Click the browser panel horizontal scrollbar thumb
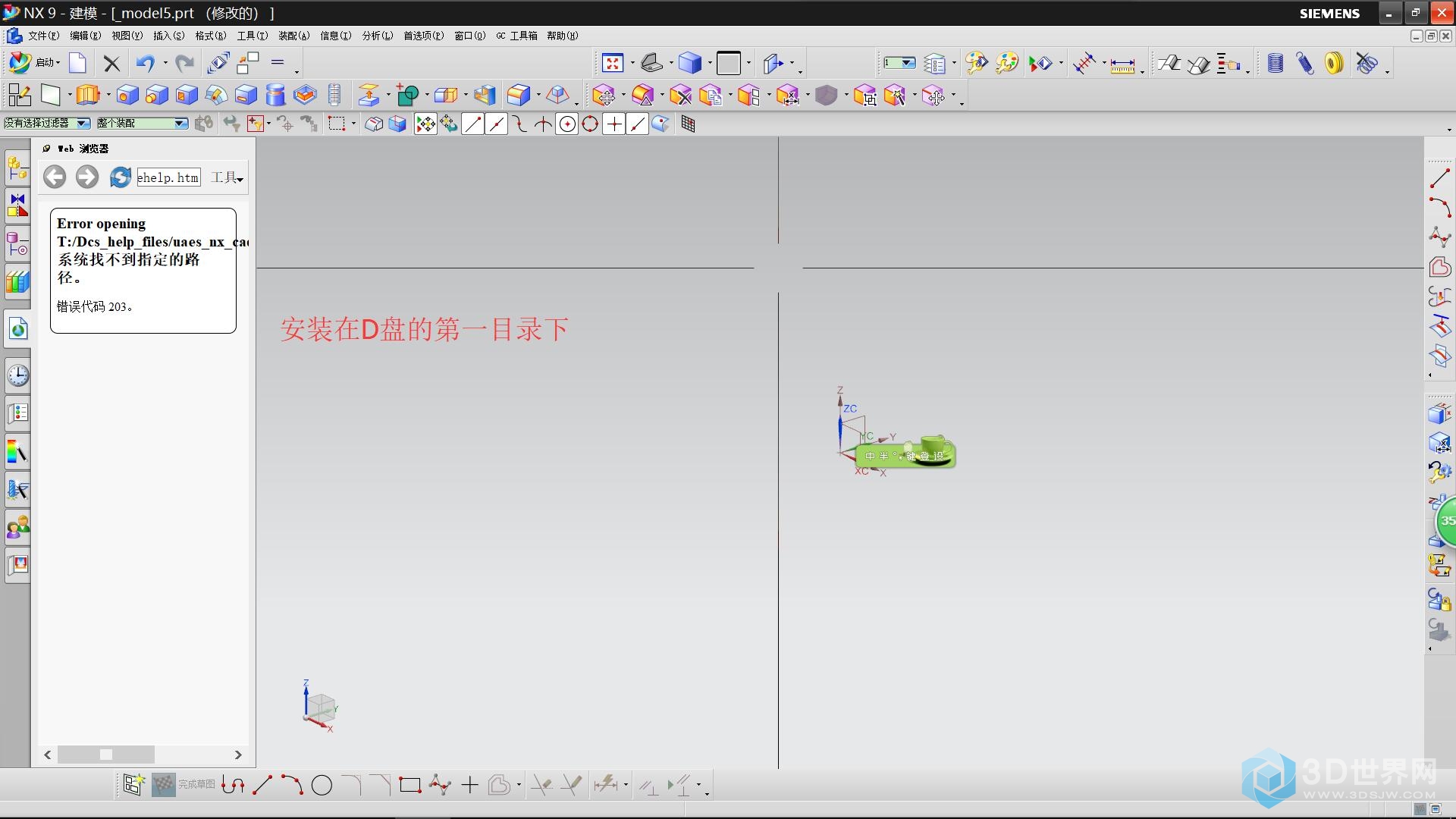This screenshot has width=1456, height=819. (106, 755)
